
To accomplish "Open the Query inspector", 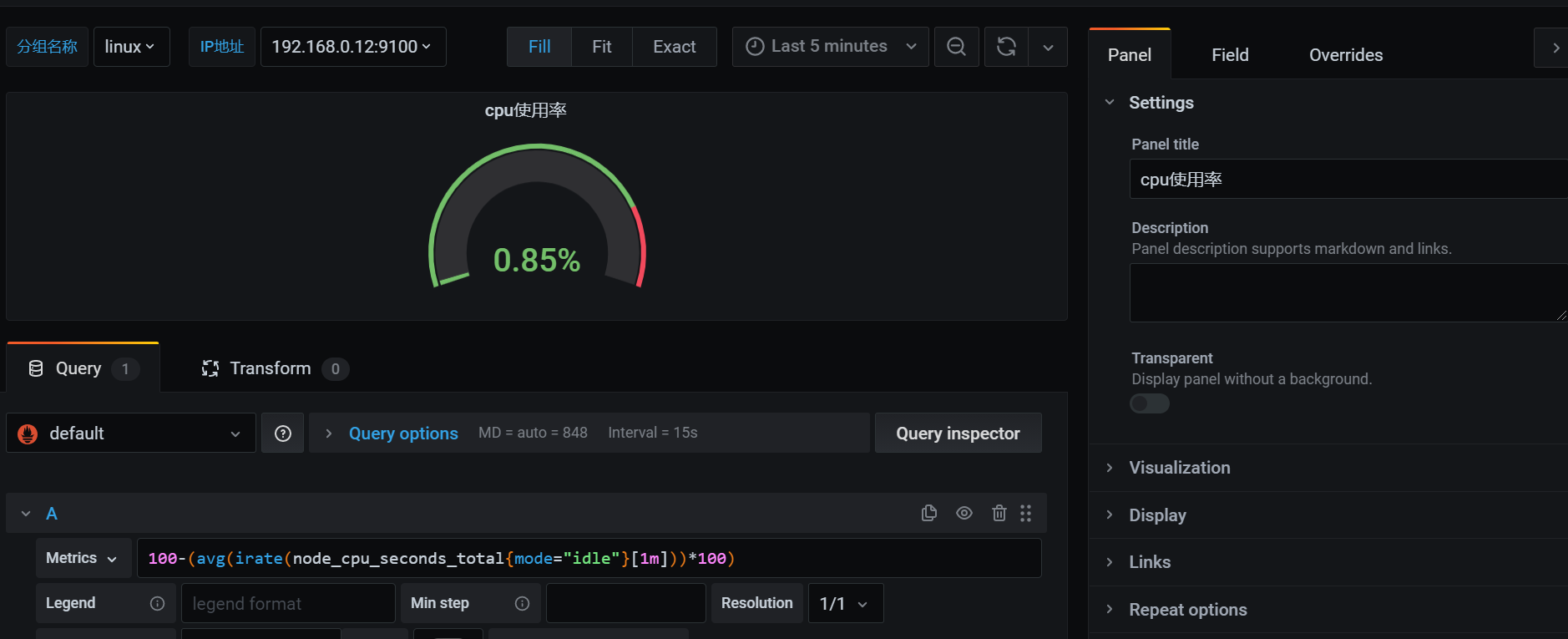I will 958,433.
